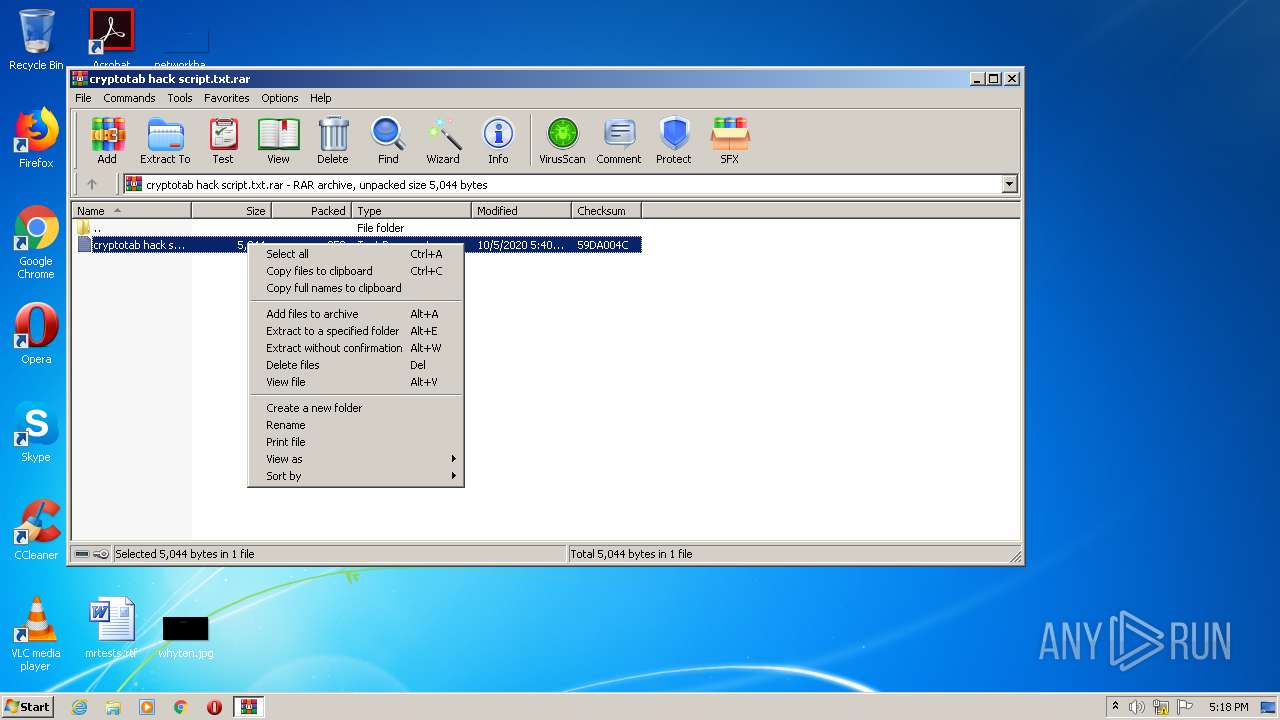Open Opera desktop shortcut
The height and width of the screenshot is (720, 1280).
pyautogui.click(x=36, y=334)
